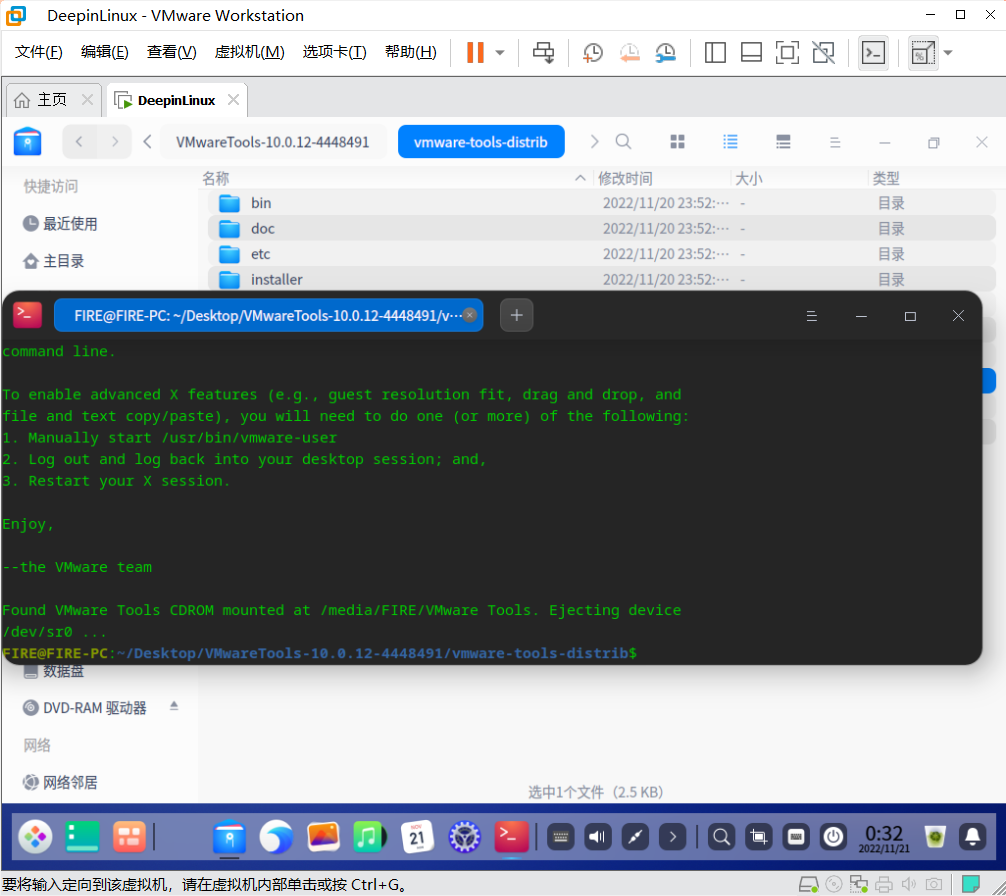This screenshot has width=1006, height=896.
Task: Show or hide the library sidebar
Action: pyautogui.click(x=715, y=53)
